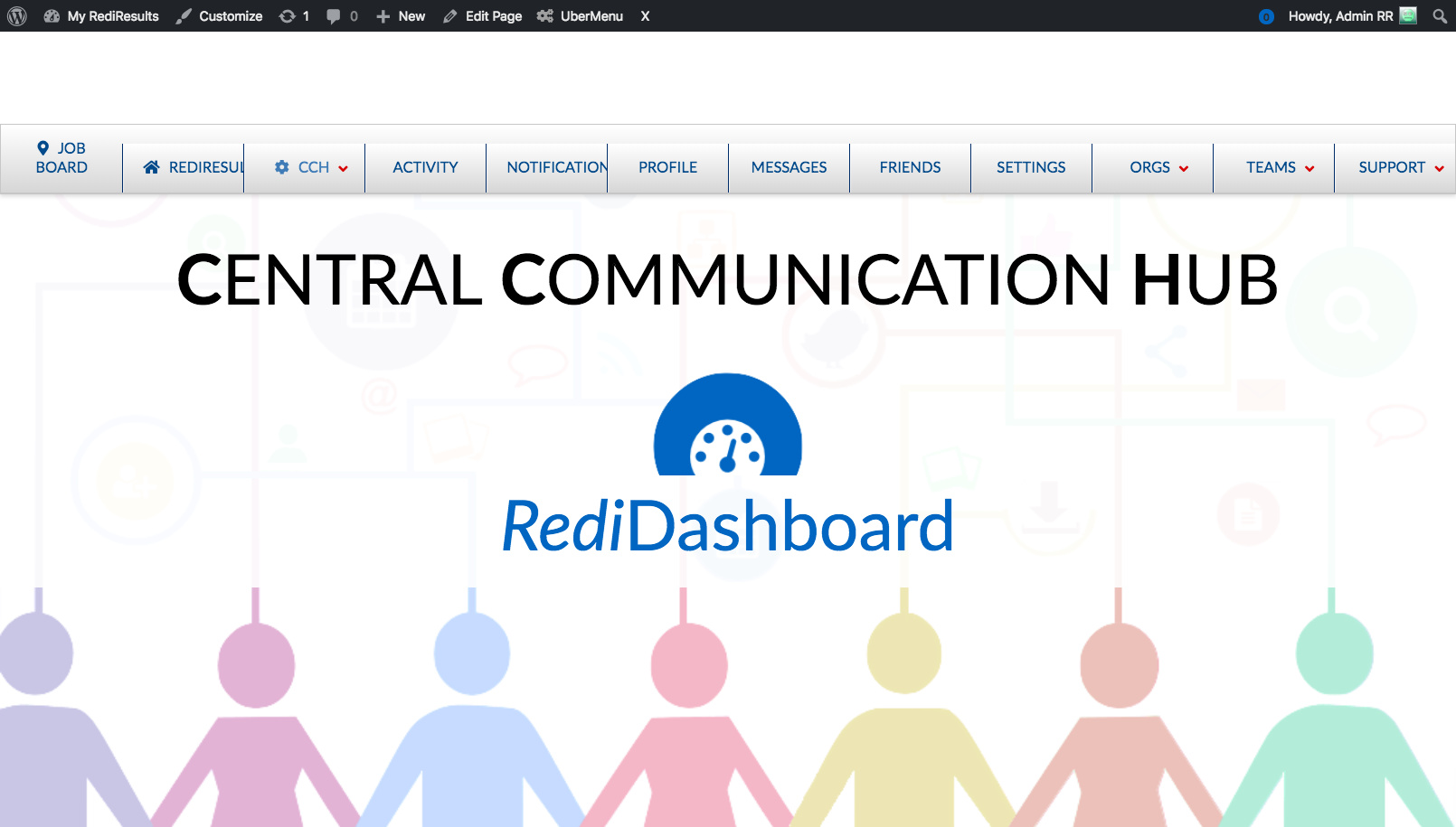Viewport: 1456px width, 827px height.
Task: Click the Admin RR avatar image
Action: click(x=1408, y=15)
